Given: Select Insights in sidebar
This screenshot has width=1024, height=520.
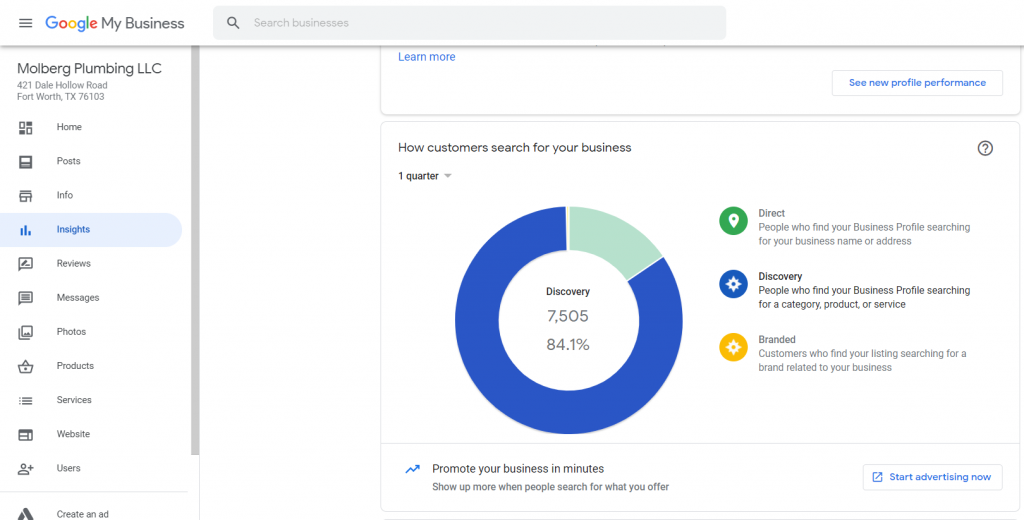Looking at the screenshot, I should [x=91, y=230].
